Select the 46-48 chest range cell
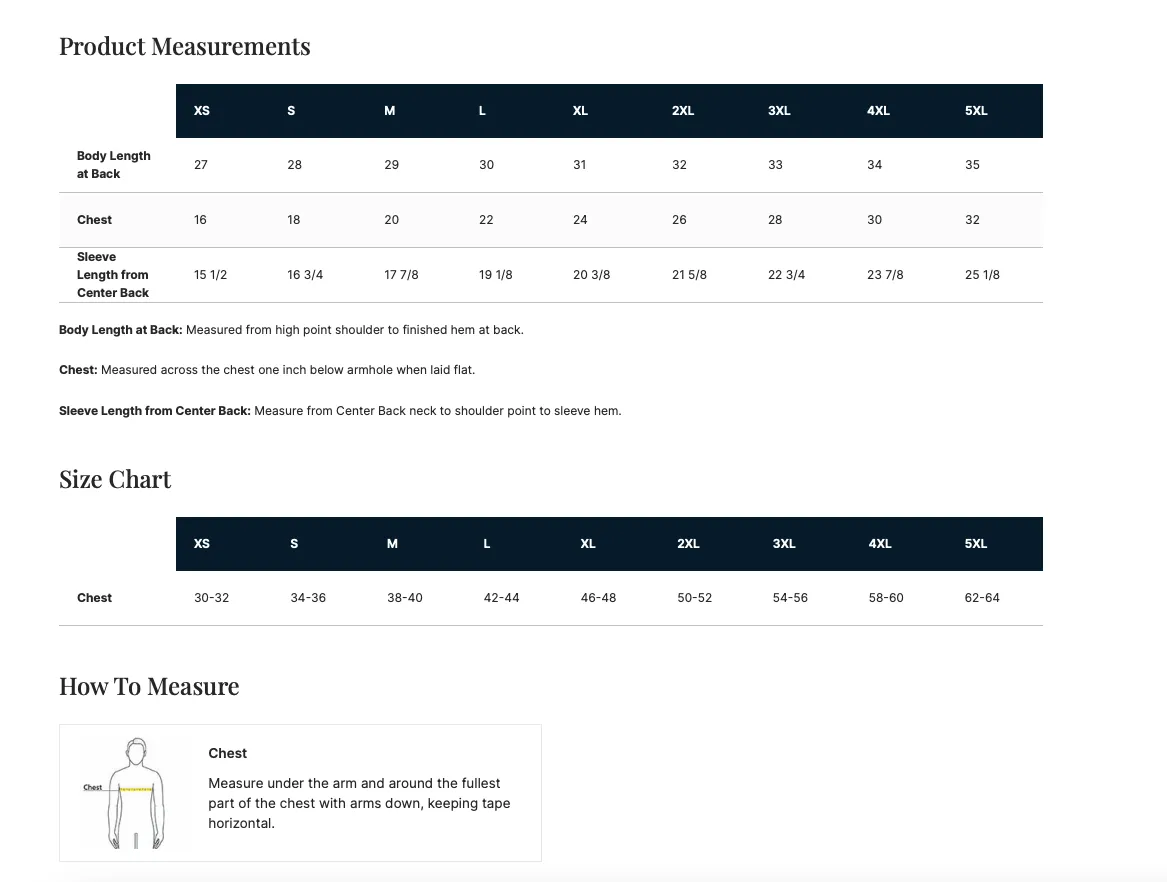 pyautogui.click(x=598, y=598)
